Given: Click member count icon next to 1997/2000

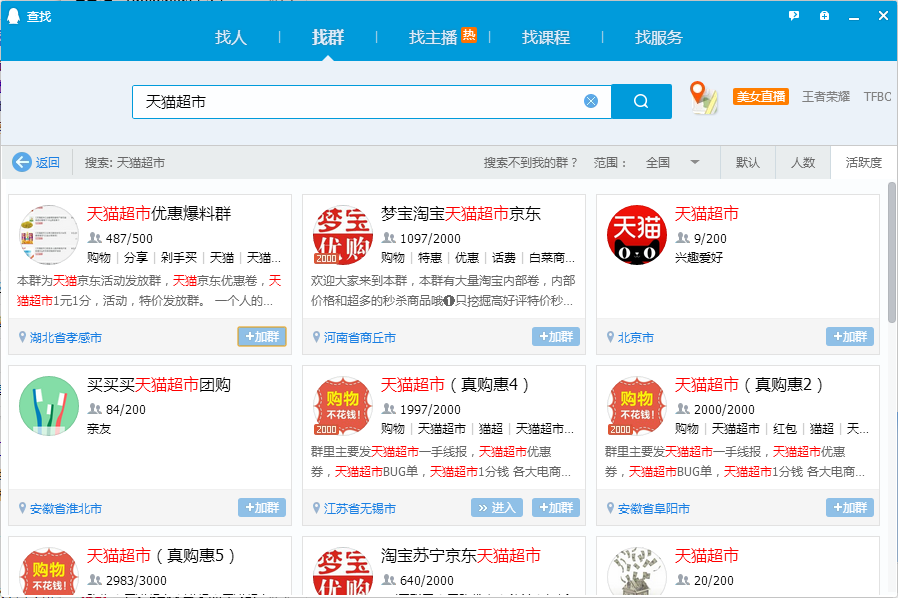Looking at the screenshot, I should 389,409.
